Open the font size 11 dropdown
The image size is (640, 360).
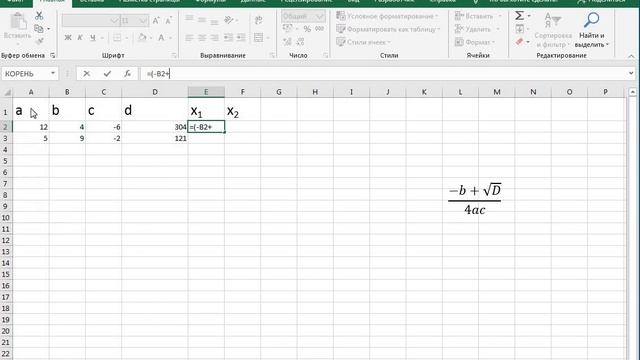pyautogui.click(x=143, y=20)
